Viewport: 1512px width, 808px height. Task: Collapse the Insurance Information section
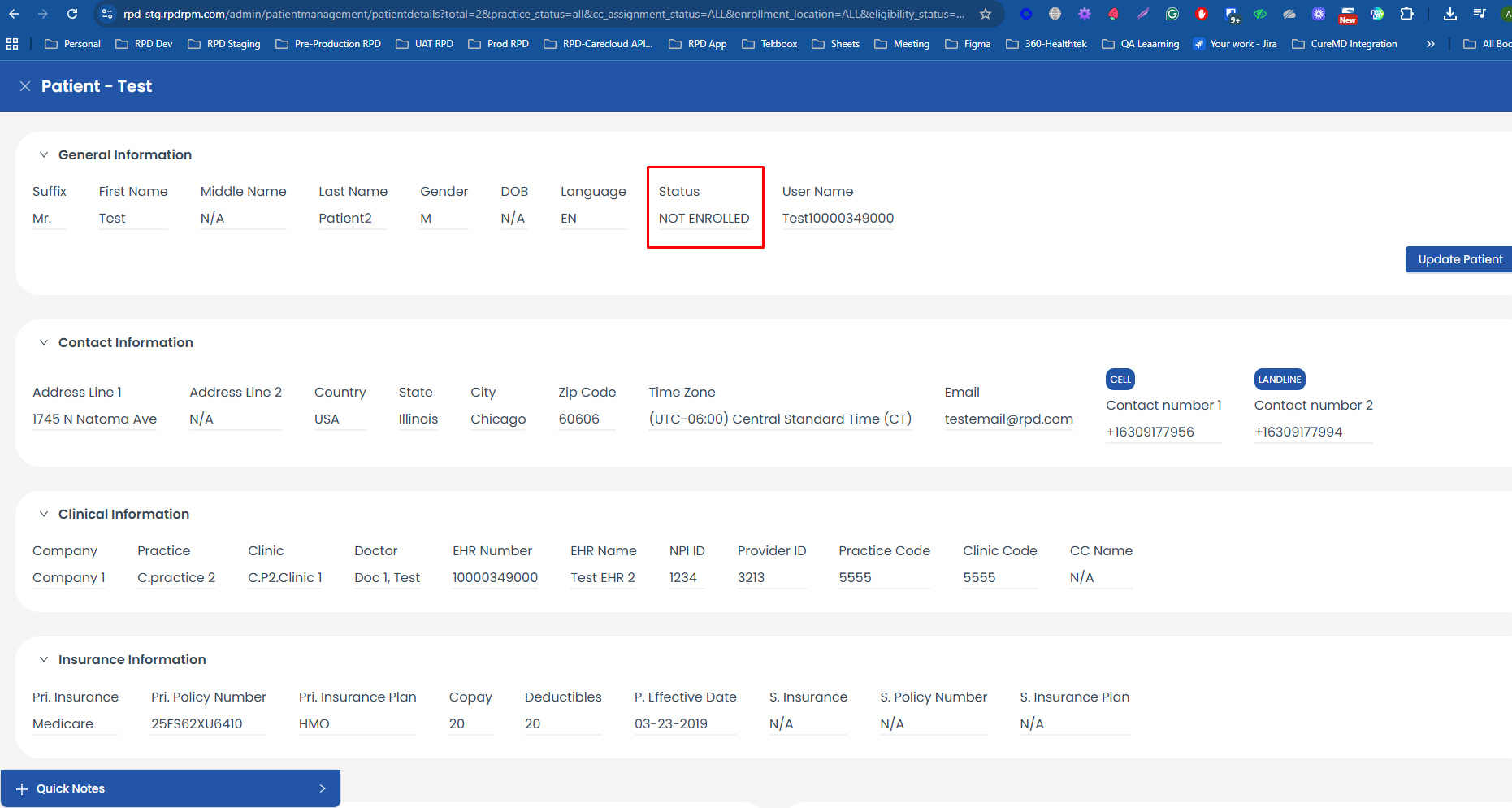44,659
